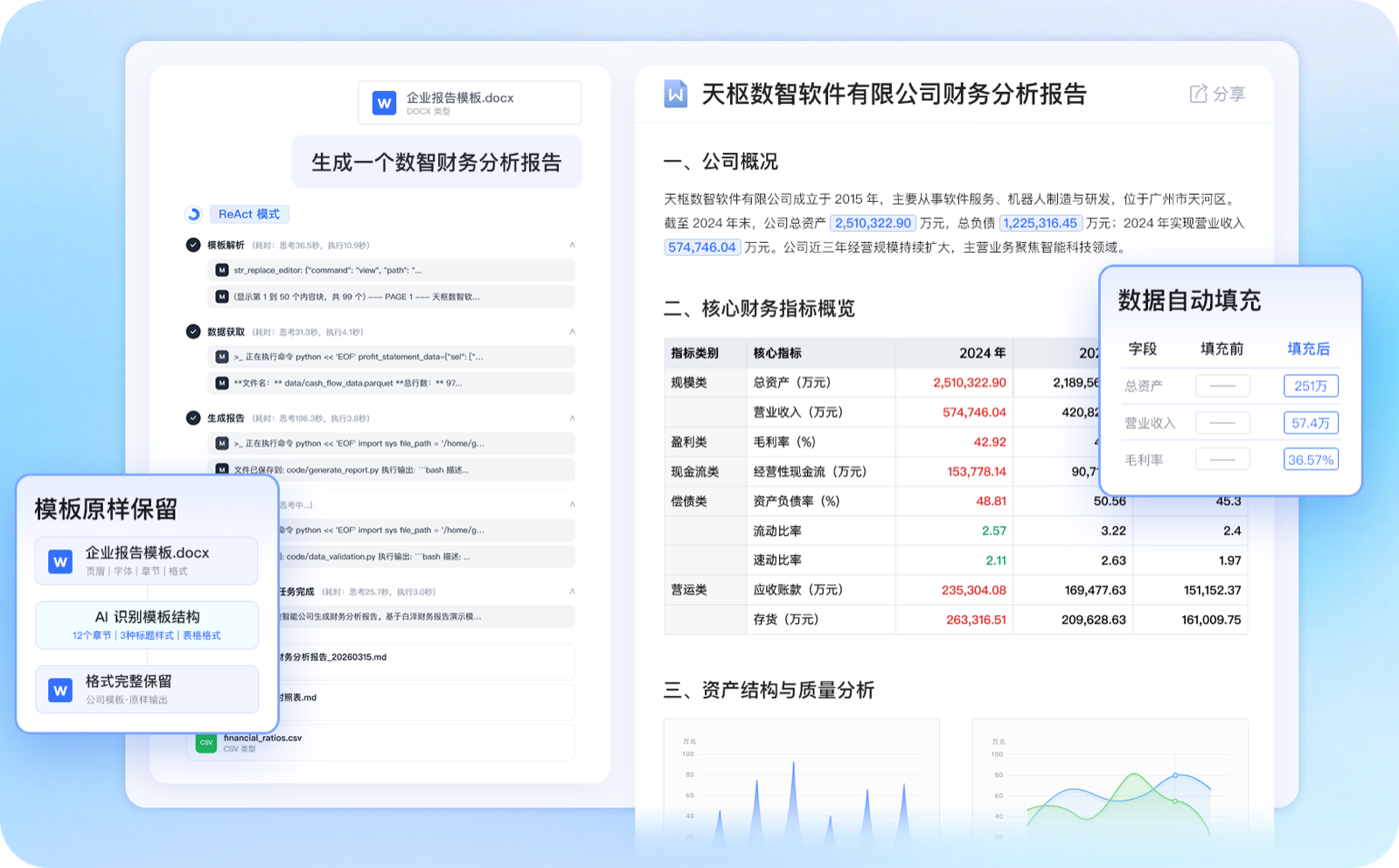Click the 一、公司概况 section heading
Viewport: 1399px width, 868px height.
tap(720, 162)
